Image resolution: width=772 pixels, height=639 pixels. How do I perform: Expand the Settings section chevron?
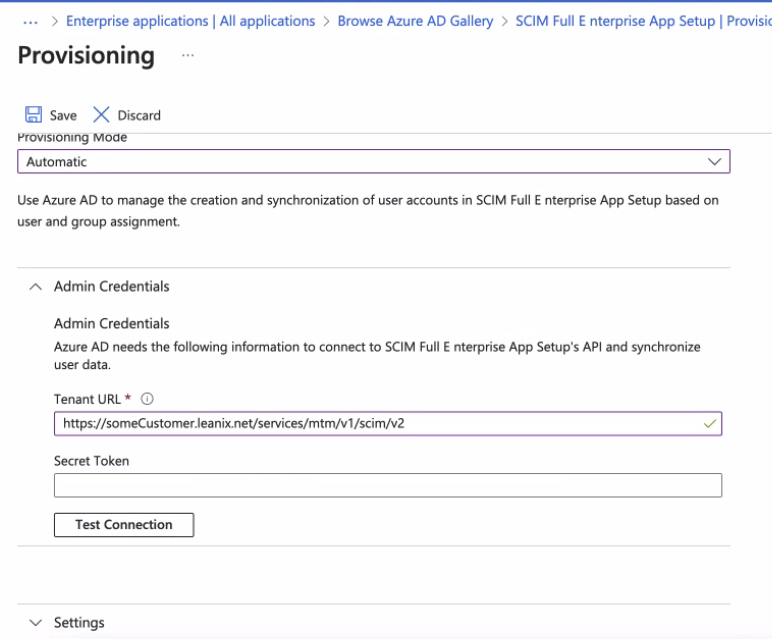36,623
